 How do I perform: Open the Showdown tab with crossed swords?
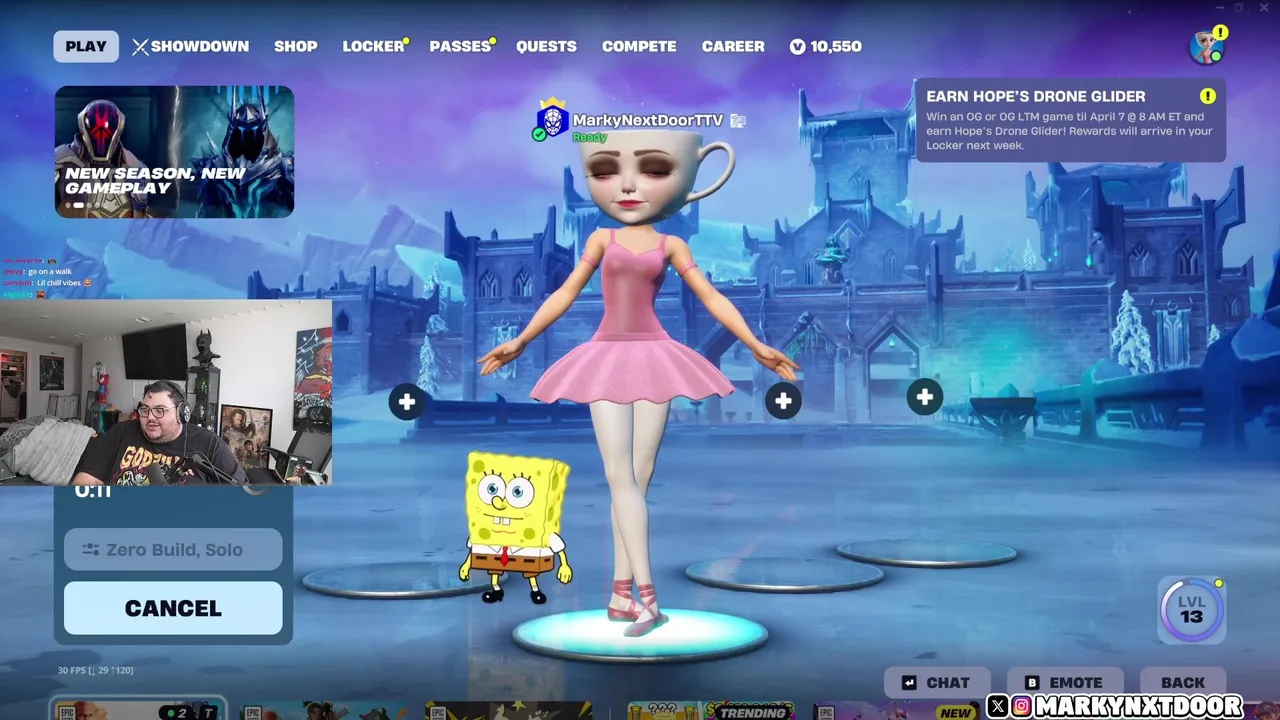pyautogui.click(x=190, y=46)
